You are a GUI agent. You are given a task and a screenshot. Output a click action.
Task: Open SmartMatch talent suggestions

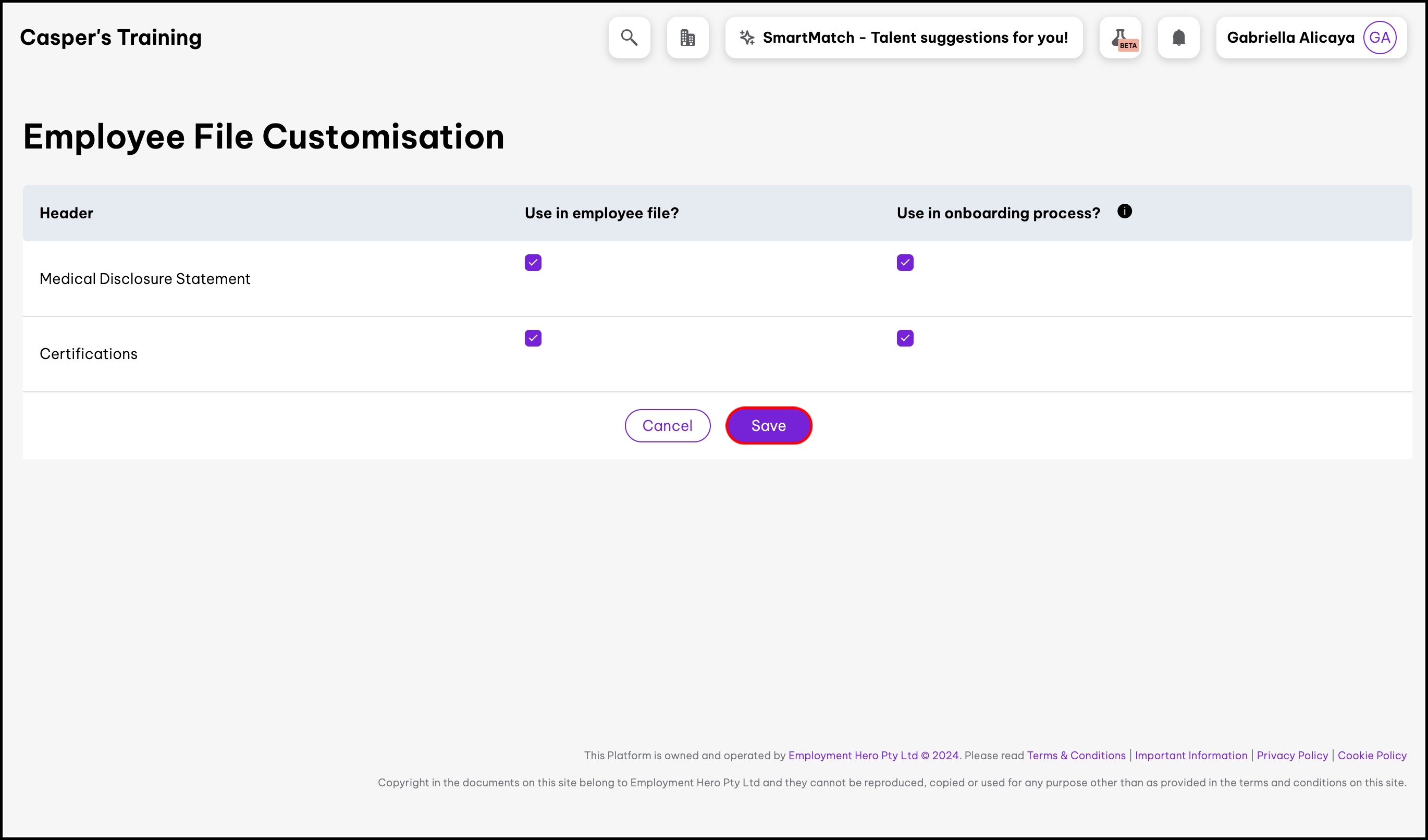(915, 38)
